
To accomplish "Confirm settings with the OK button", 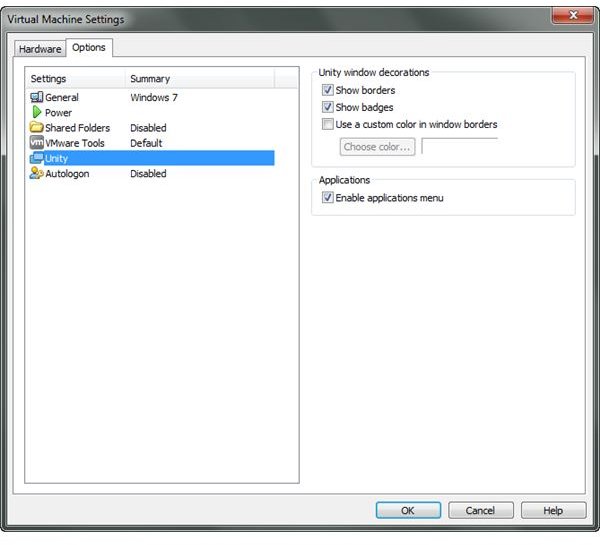I will [408, 511].
